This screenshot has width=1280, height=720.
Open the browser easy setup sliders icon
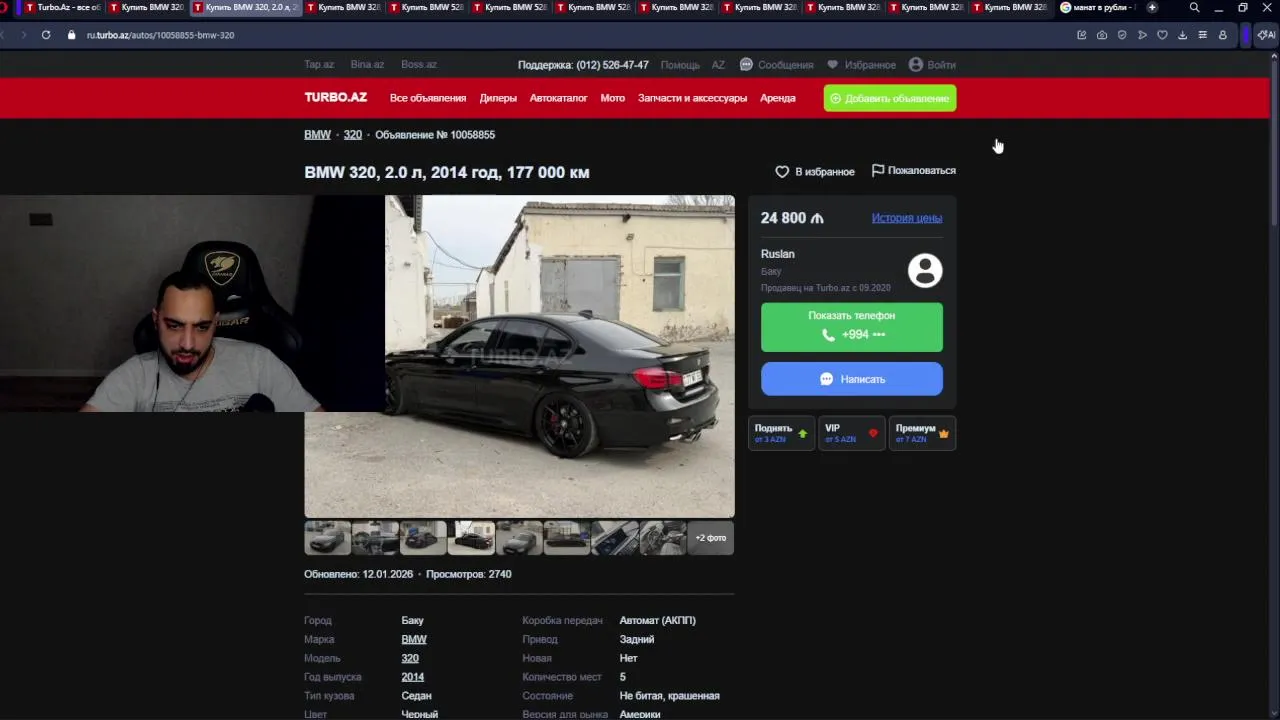1202,35
